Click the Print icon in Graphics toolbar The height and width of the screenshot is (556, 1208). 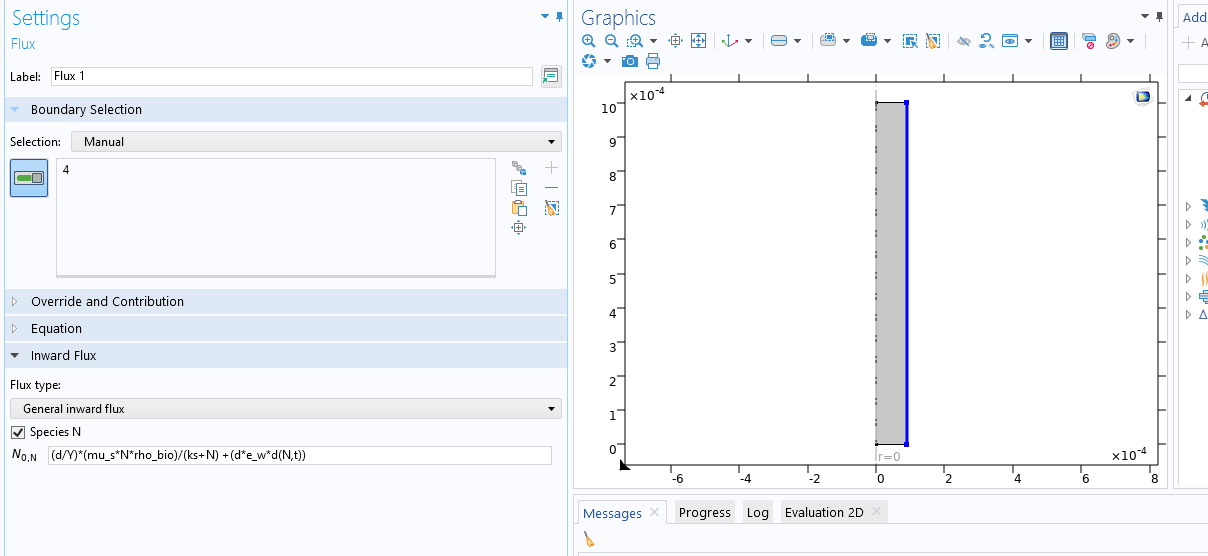click(653, 62)
